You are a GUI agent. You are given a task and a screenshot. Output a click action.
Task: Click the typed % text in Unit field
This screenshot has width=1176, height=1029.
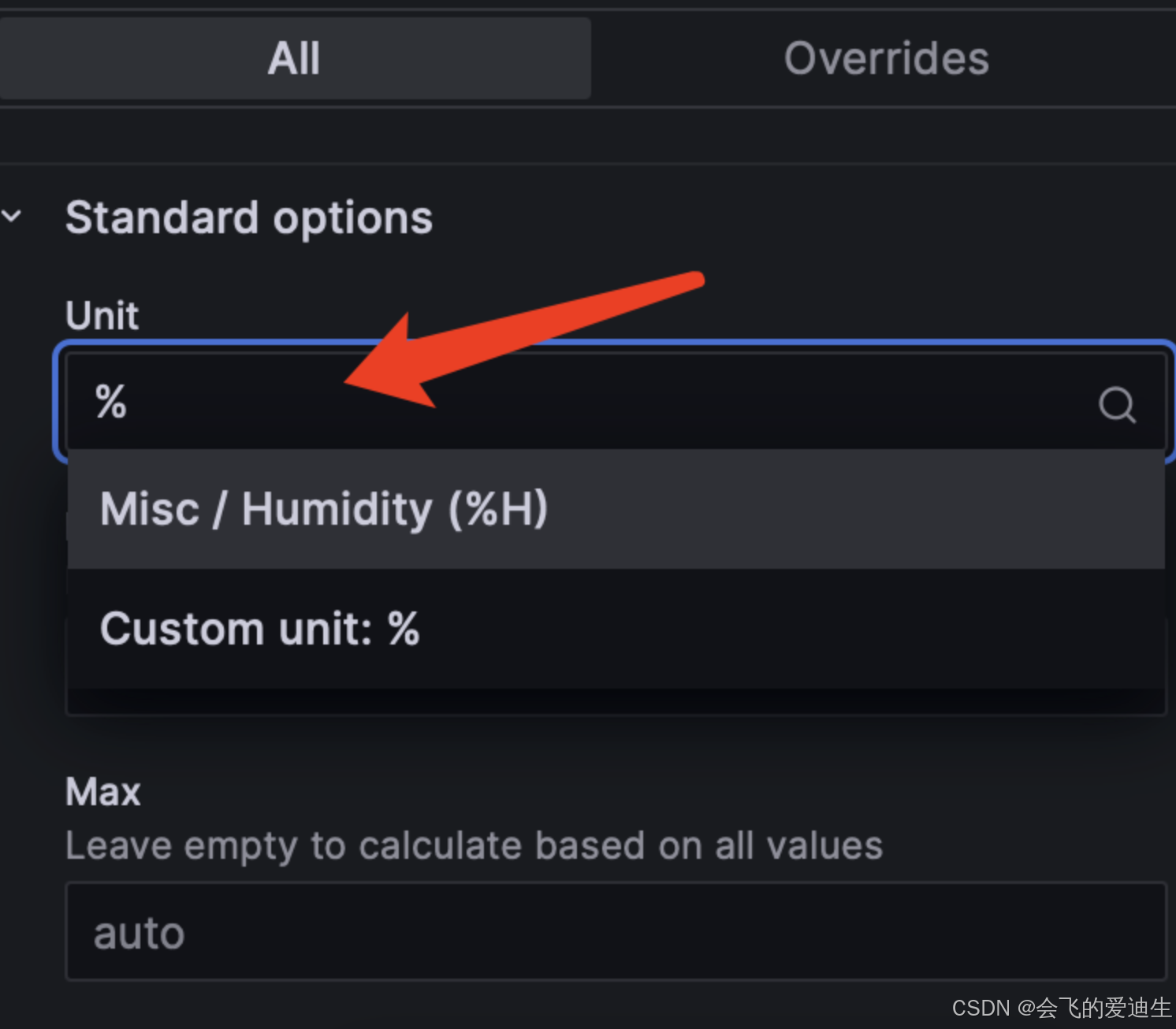click(x=110, y=401)
